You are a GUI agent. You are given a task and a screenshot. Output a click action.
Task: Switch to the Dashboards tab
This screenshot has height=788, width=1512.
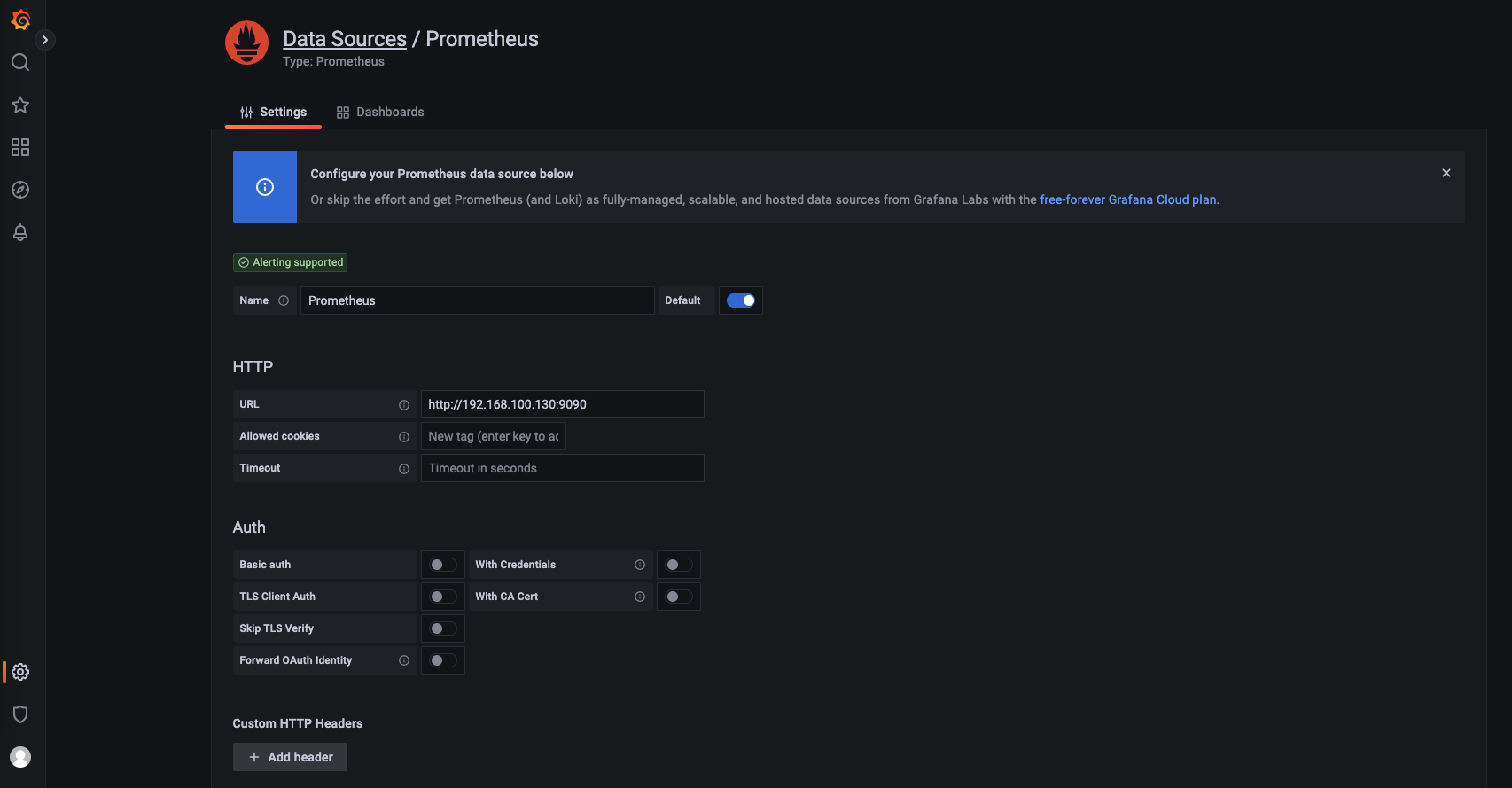pos(380,112)
